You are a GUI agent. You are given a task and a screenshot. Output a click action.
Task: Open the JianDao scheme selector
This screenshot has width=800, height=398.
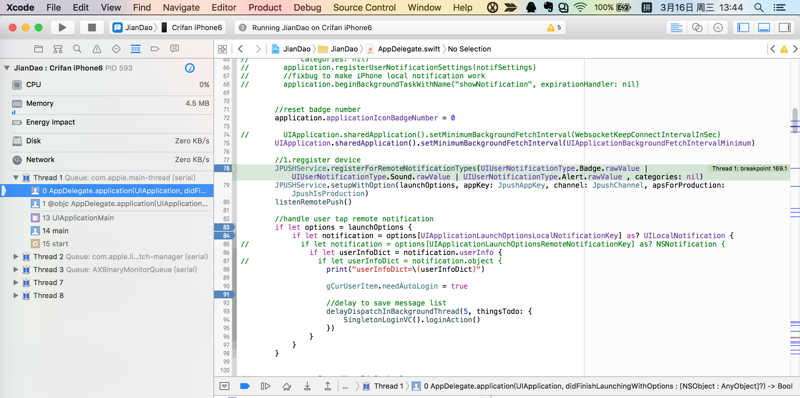pyautogui.click(x=133, y=28)
